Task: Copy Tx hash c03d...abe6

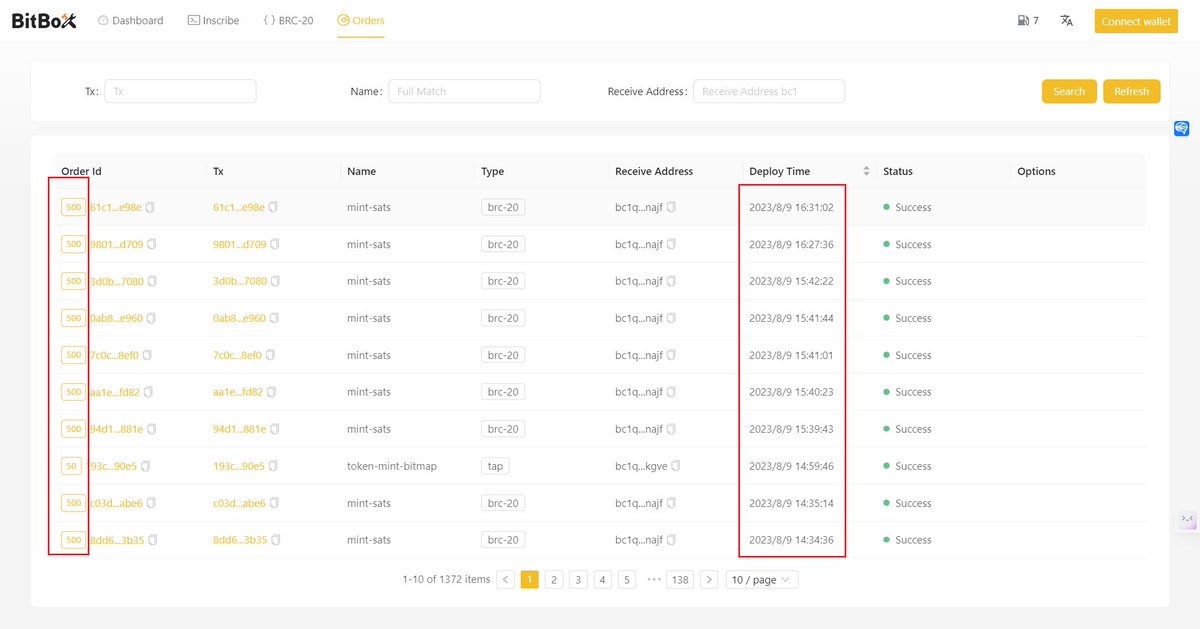Action: coord(275,504)
